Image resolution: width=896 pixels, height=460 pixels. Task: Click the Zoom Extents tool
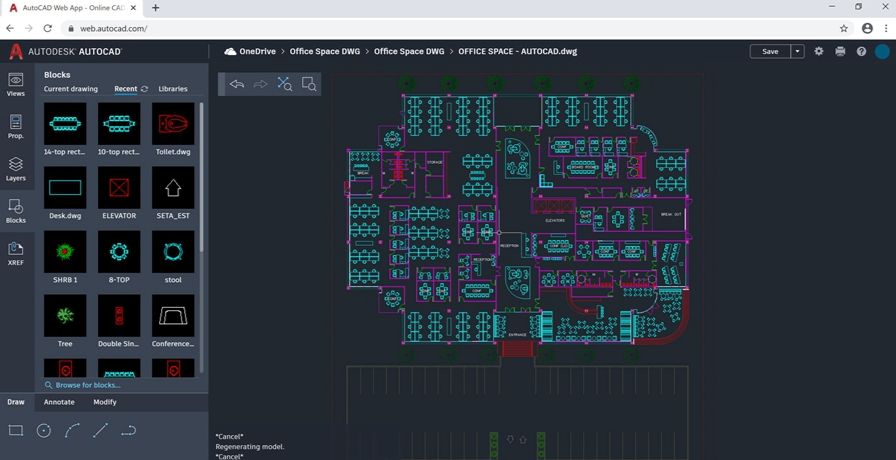pos(285,85)
